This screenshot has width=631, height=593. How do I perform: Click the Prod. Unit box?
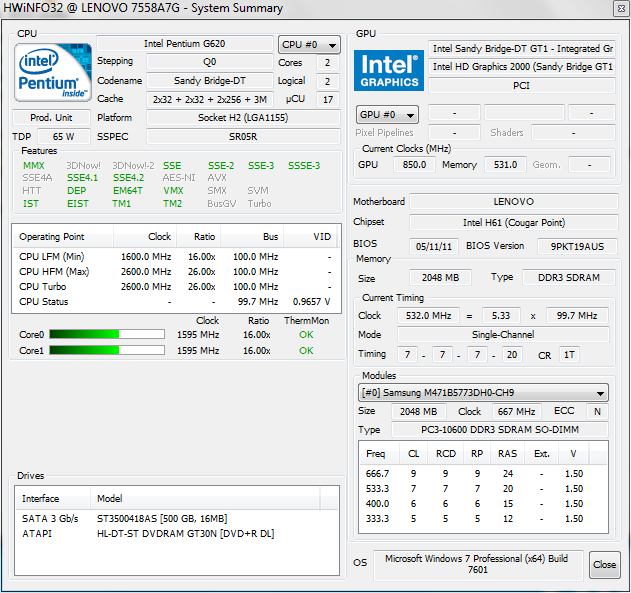pyautogui.click(x=49, y=117)
